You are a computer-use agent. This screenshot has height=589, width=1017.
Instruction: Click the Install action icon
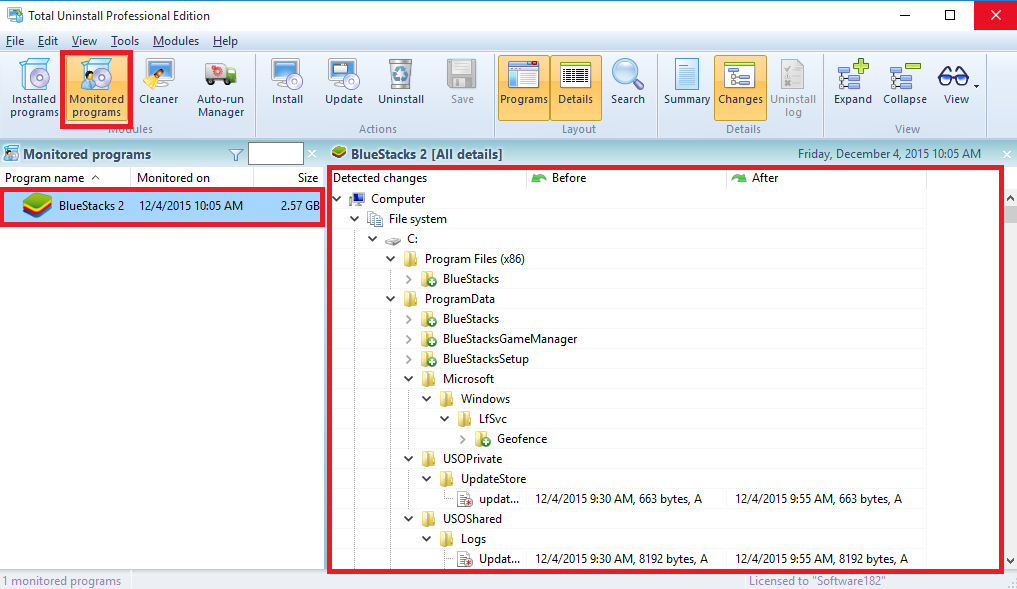287,83
